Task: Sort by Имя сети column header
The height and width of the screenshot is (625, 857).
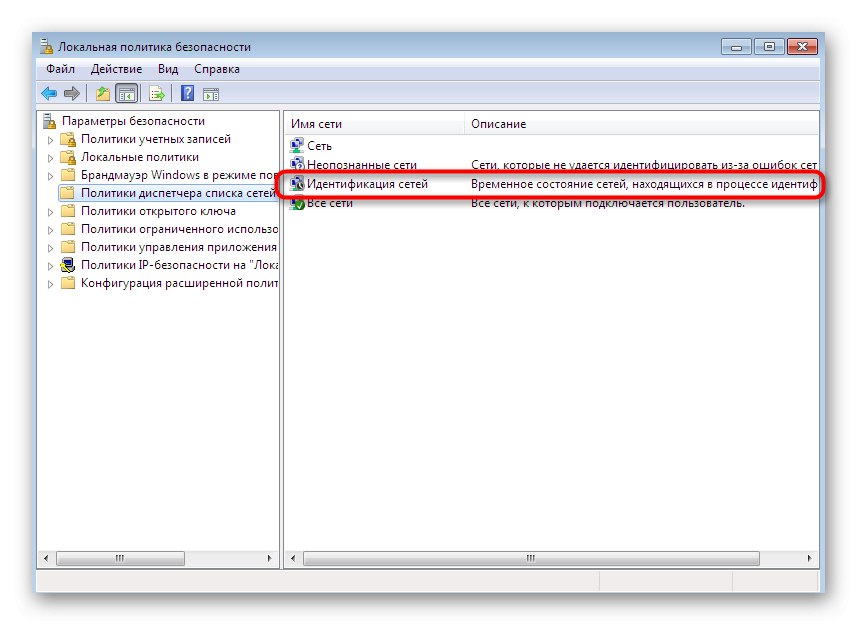Action: pos(374,124)
